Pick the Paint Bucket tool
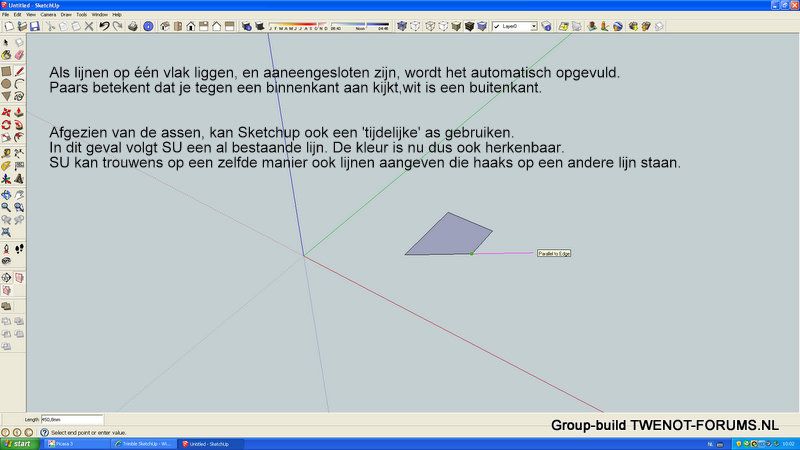800x450 pixels. [x=6, y=55]
